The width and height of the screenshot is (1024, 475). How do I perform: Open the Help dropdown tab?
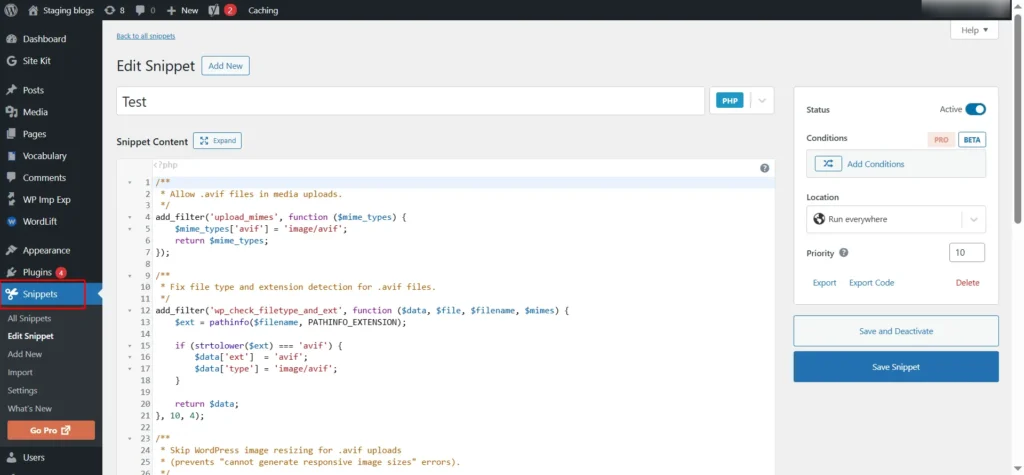click(x=973, y=31)
